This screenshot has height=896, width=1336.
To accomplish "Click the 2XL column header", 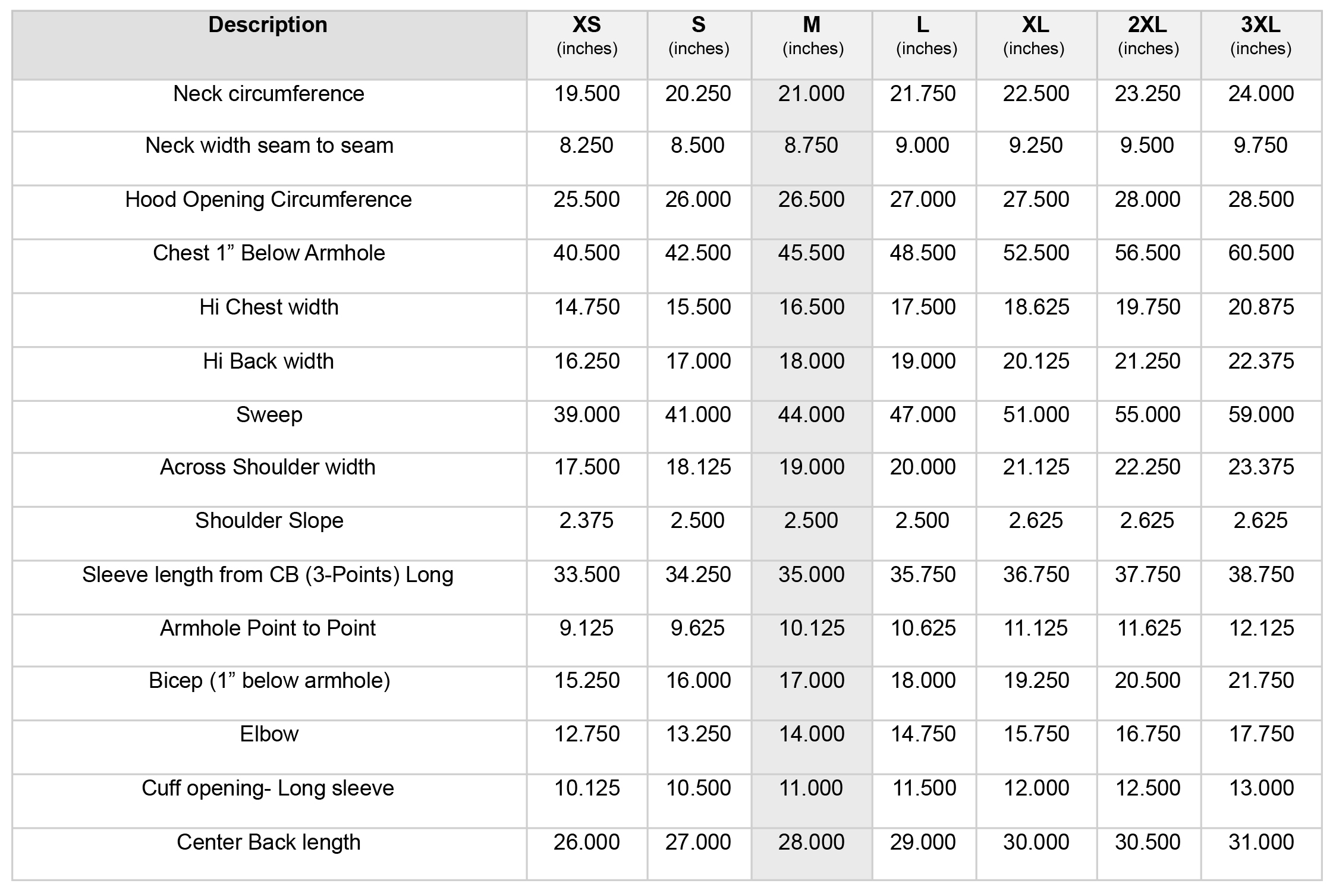I will coord(1148,34).
